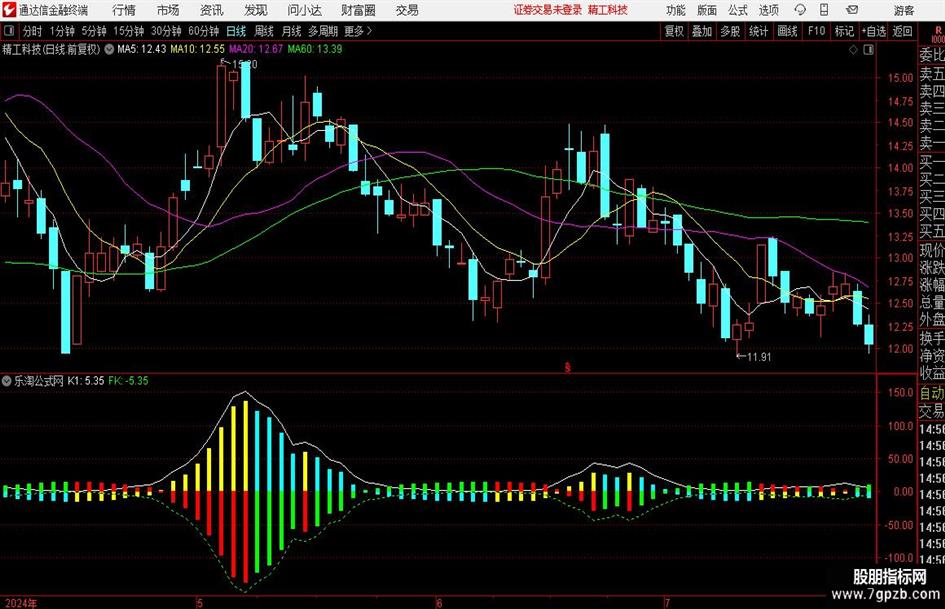Screen dimensions: 945x609
Task: Click the month 7 timeline marker
Action: (x=667, y=603)
